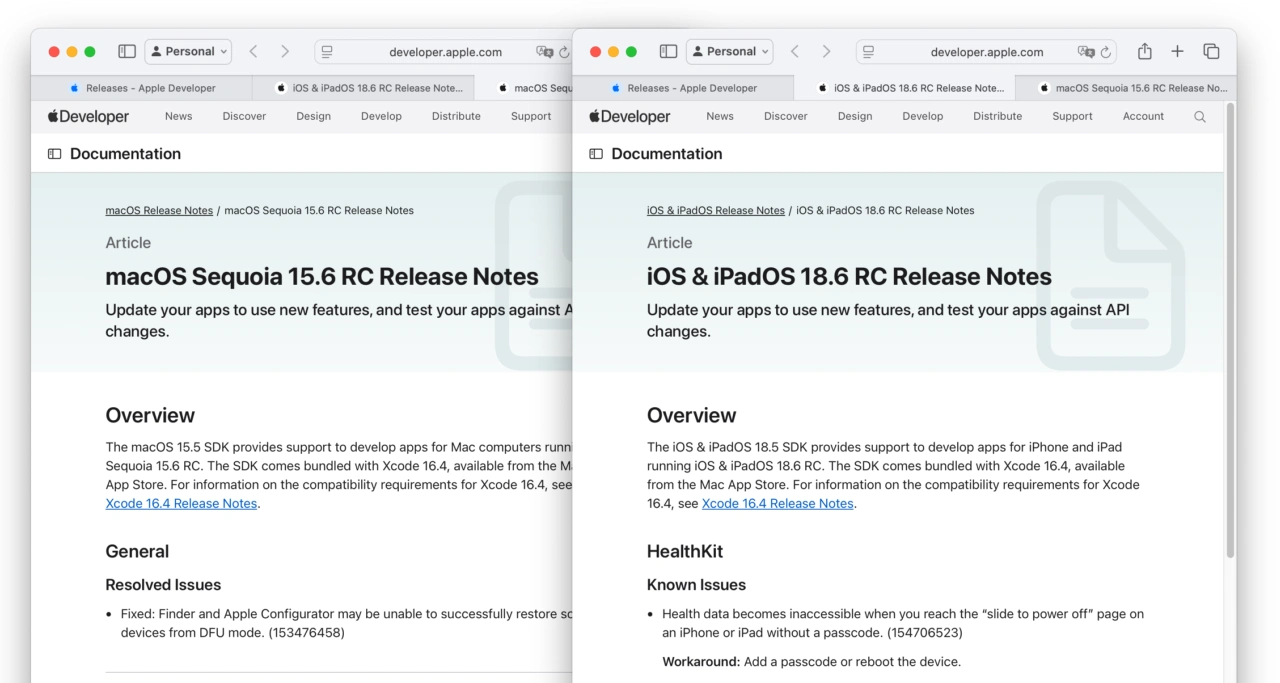Open a new tab with the plus icon
The width and height of the screenshot is (1280, 683).
click(x=1177, y=51)
